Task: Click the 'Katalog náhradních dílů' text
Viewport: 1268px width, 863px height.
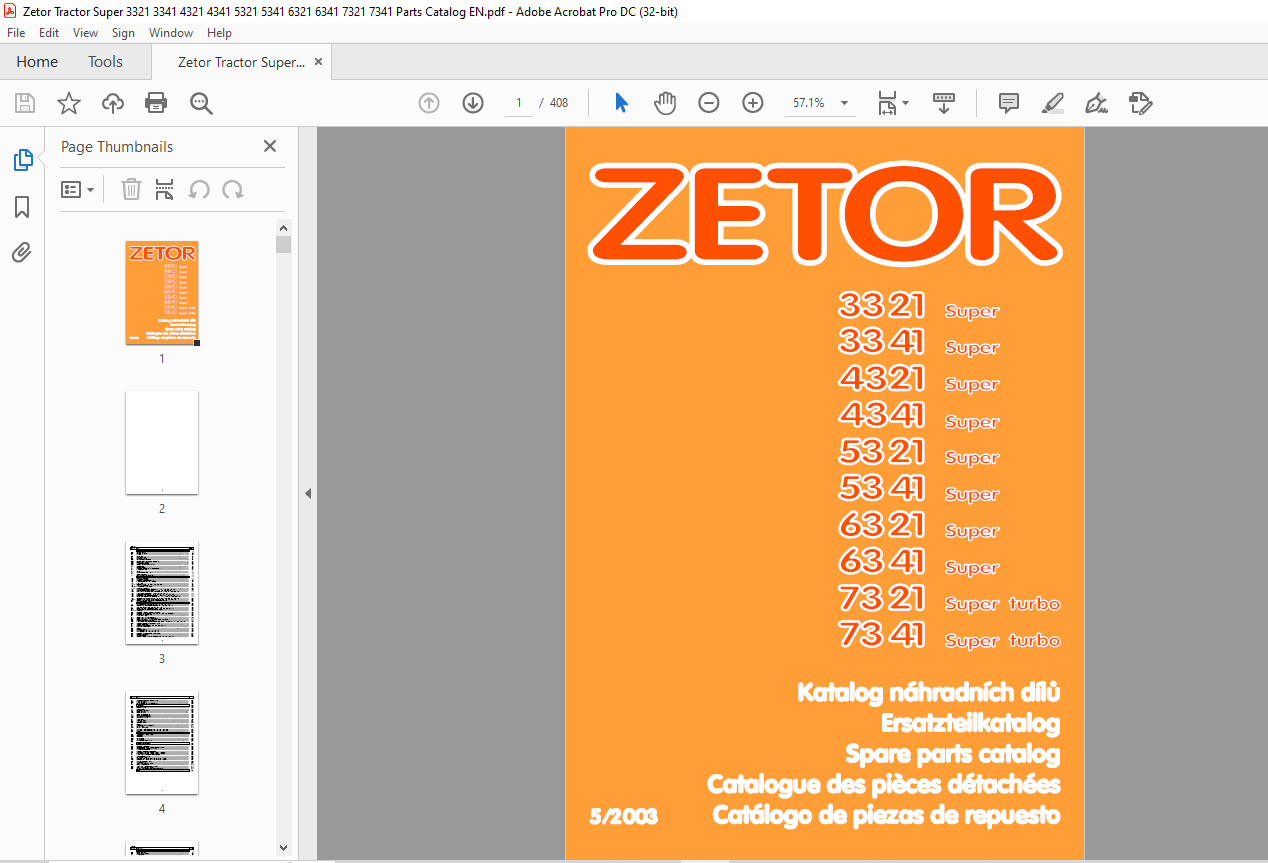Action: [x=928, y=692]
